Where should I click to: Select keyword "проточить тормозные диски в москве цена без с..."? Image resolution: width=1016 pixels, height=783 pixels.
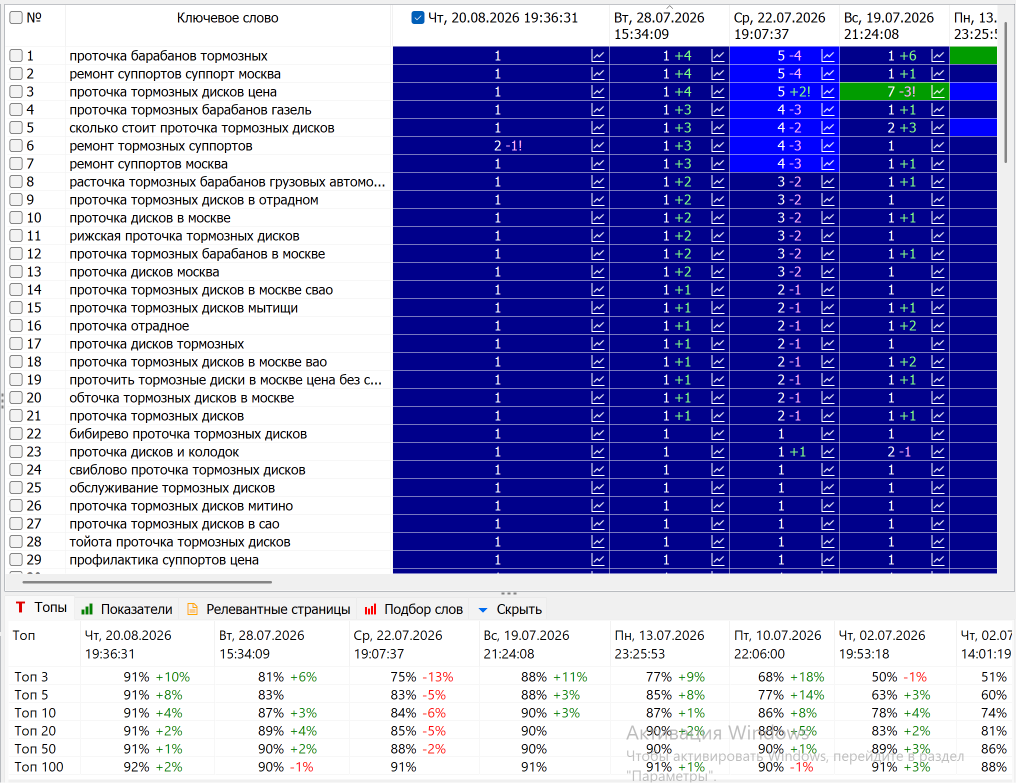click(225, 380)
